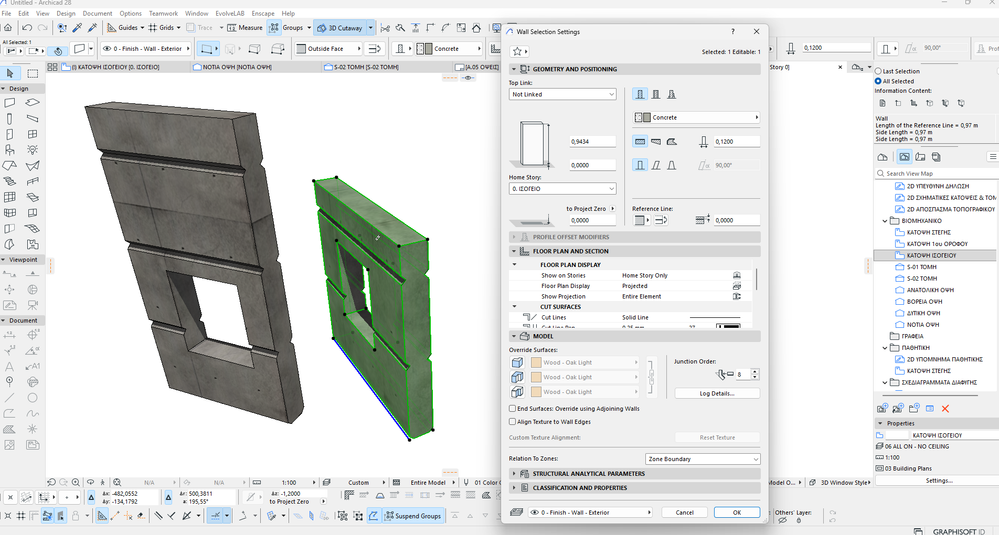This screenshot has width=999, height=535.
Task: Select the Arrow selection tool
Action: (x=10, y=73)
